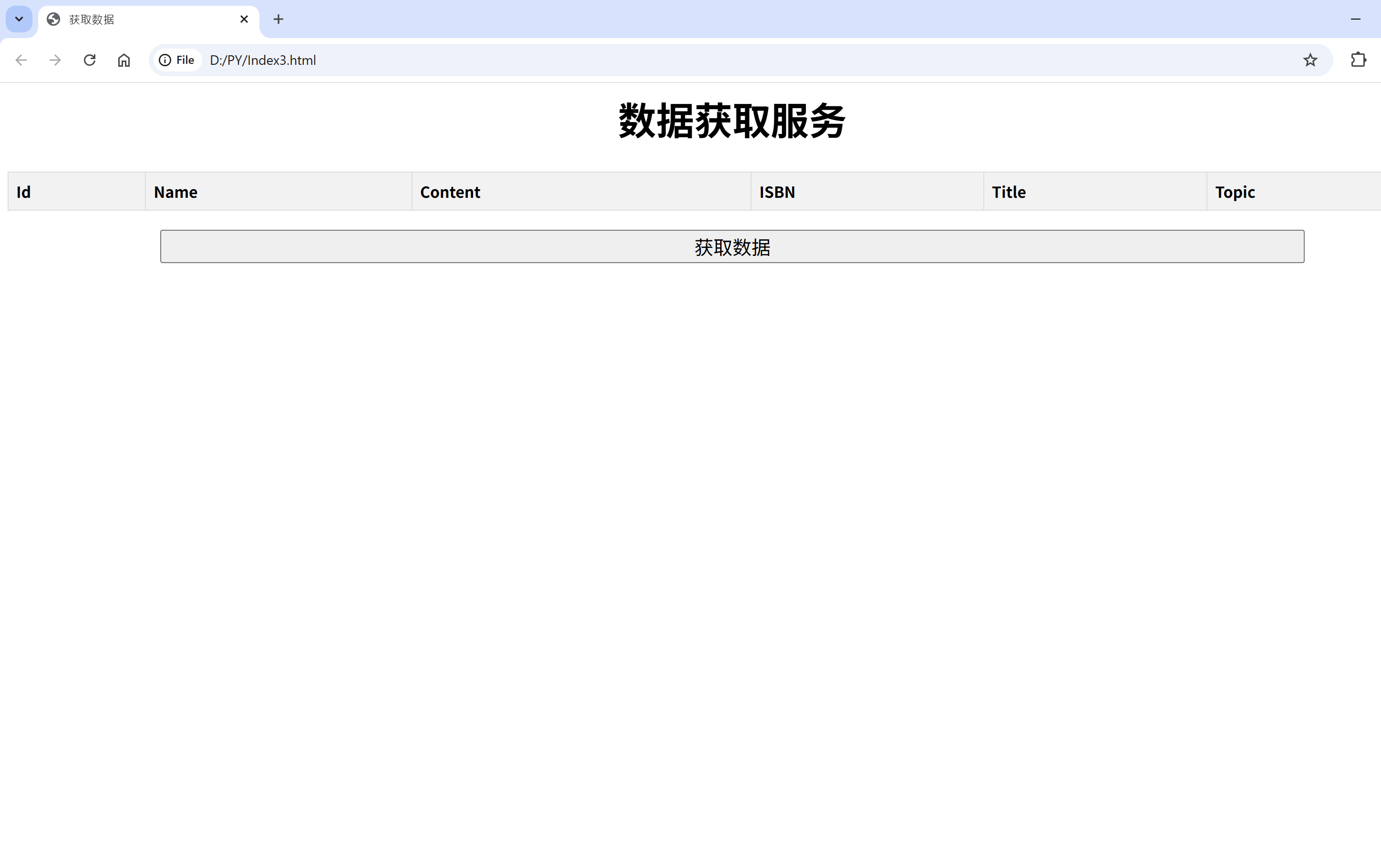Click the Id column header
This screenshot has height=868, width=1381.
point(23,192)
